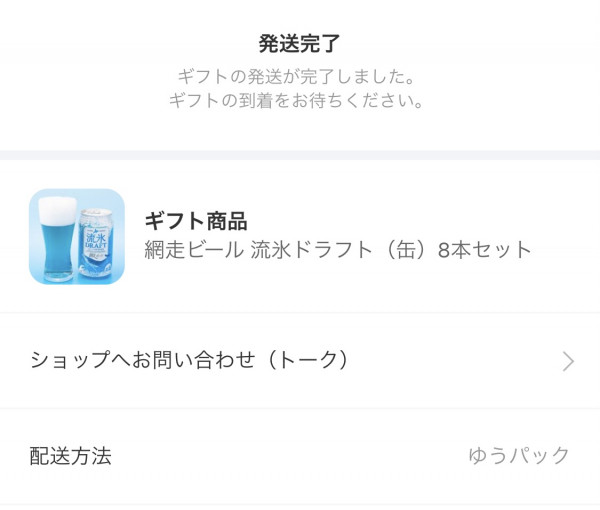Tap the ギフトの到着をお待ちください message
The height and width of the screenshot is (510, 600).
click(299, 101)
